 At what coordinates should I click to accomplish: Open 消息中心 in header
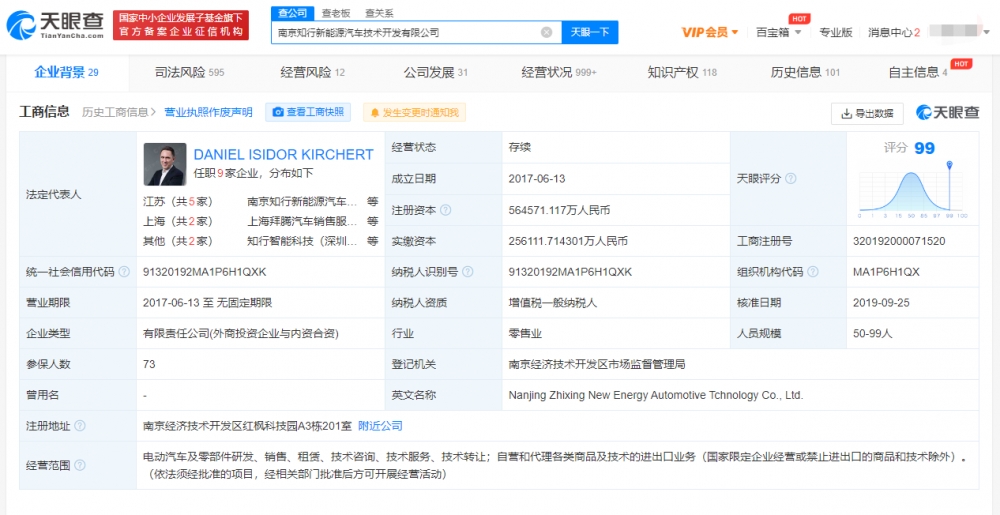coord(893,33)
